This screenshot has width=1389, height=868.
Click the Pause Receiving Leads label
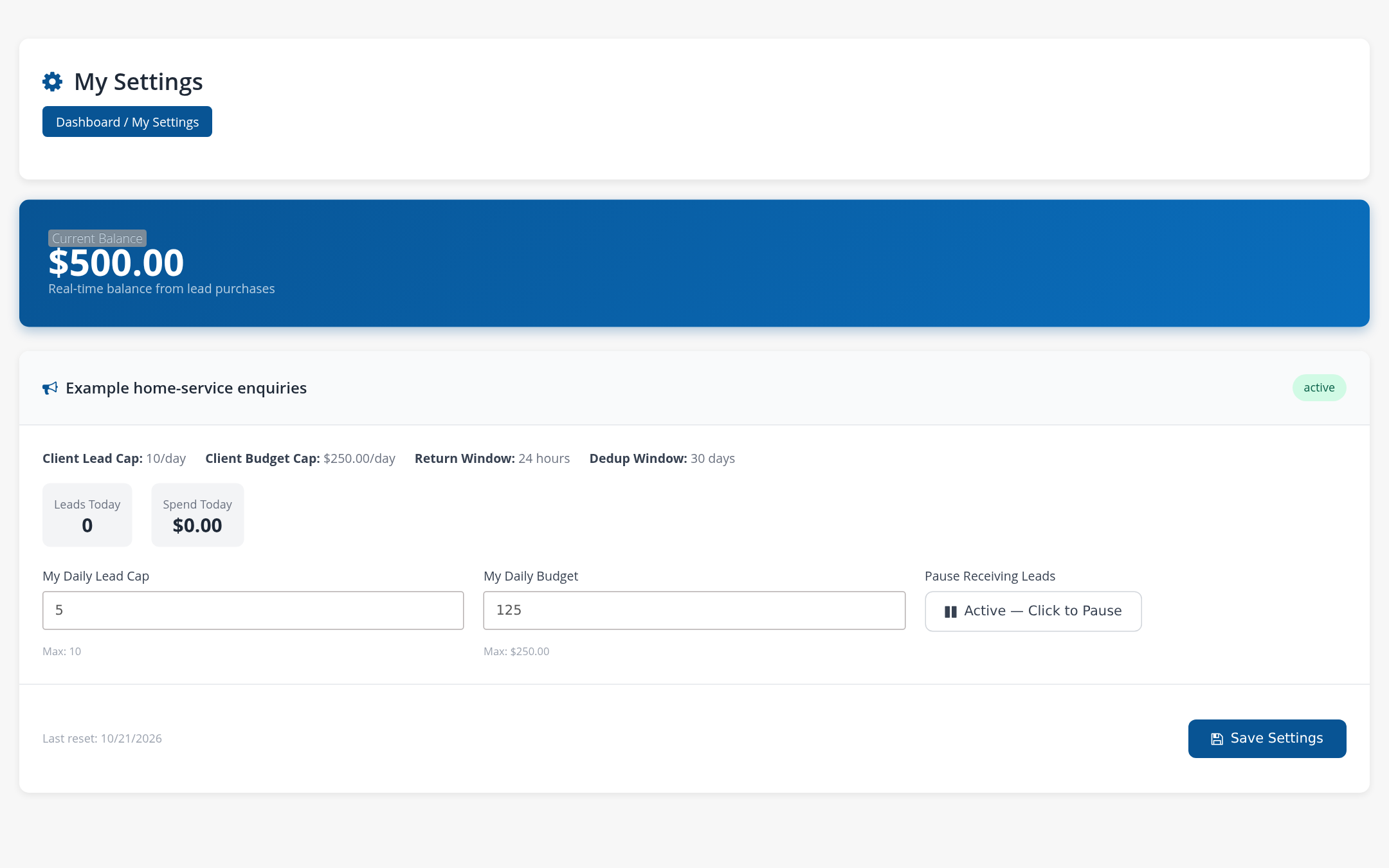[990, 576]
